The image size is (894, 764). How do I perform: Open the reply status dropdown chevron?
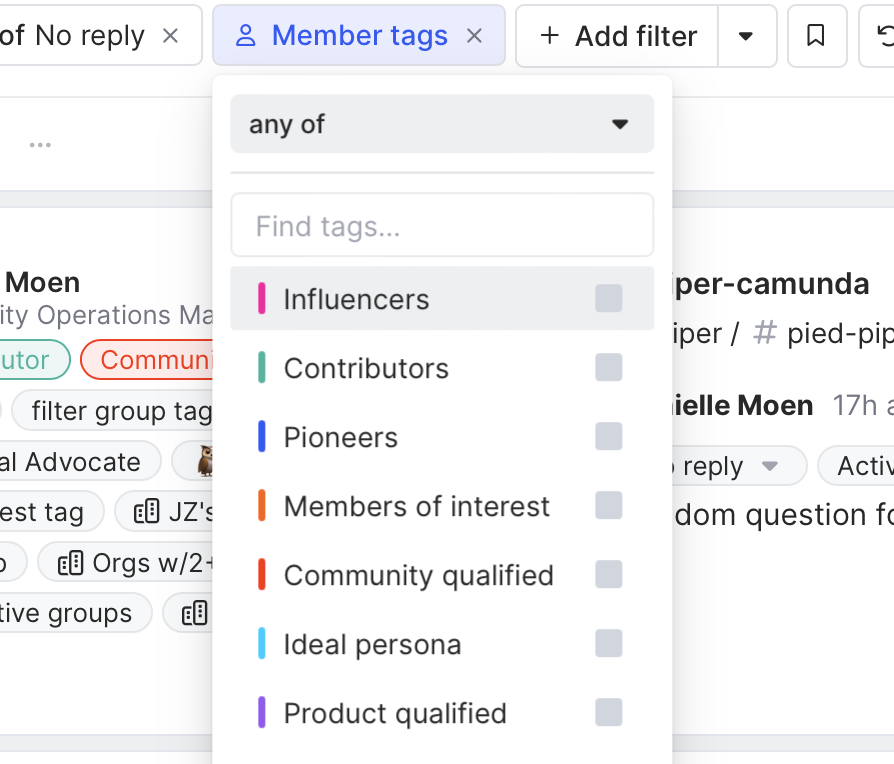click(x=769, y=466)
